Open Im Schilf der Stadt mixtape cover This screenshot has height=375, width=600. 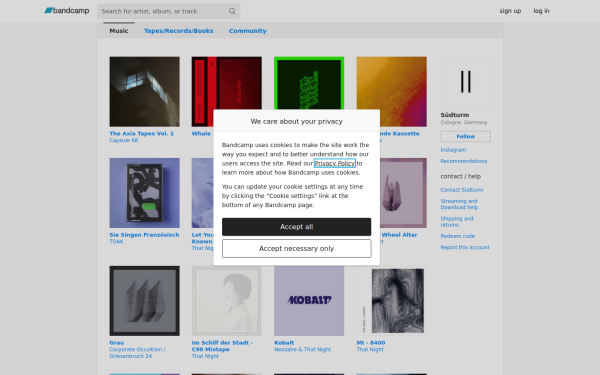click(227, 301)
